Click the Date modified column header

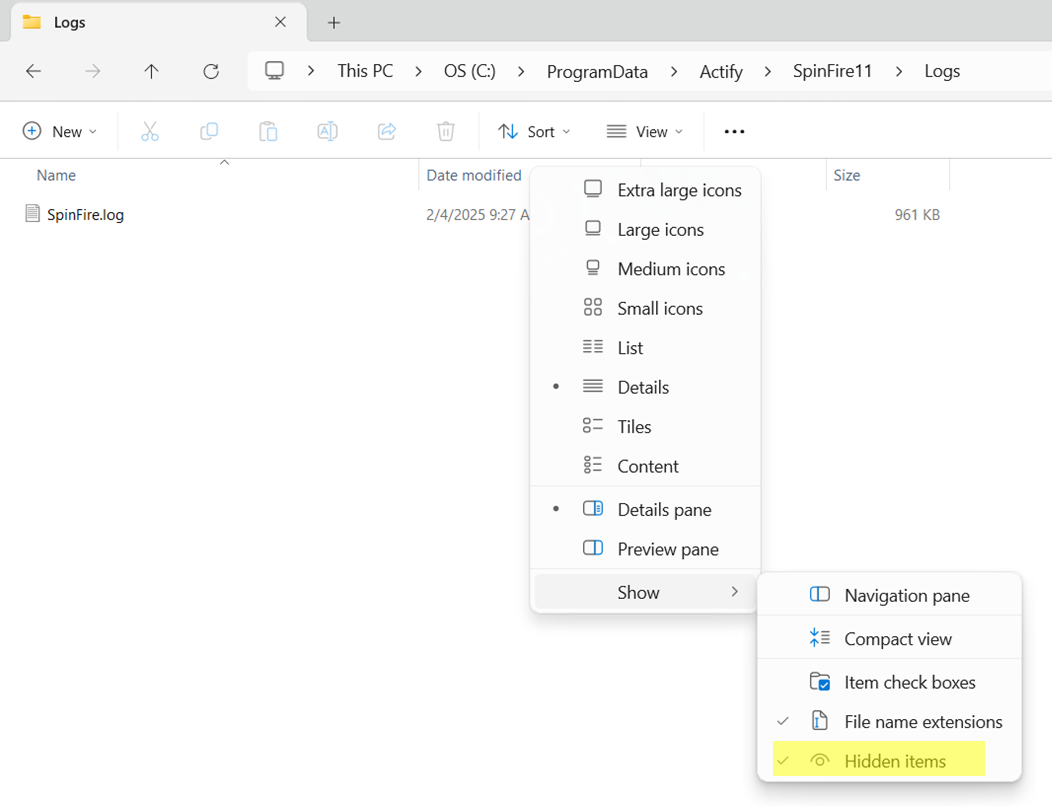click(x=474, y=175)
